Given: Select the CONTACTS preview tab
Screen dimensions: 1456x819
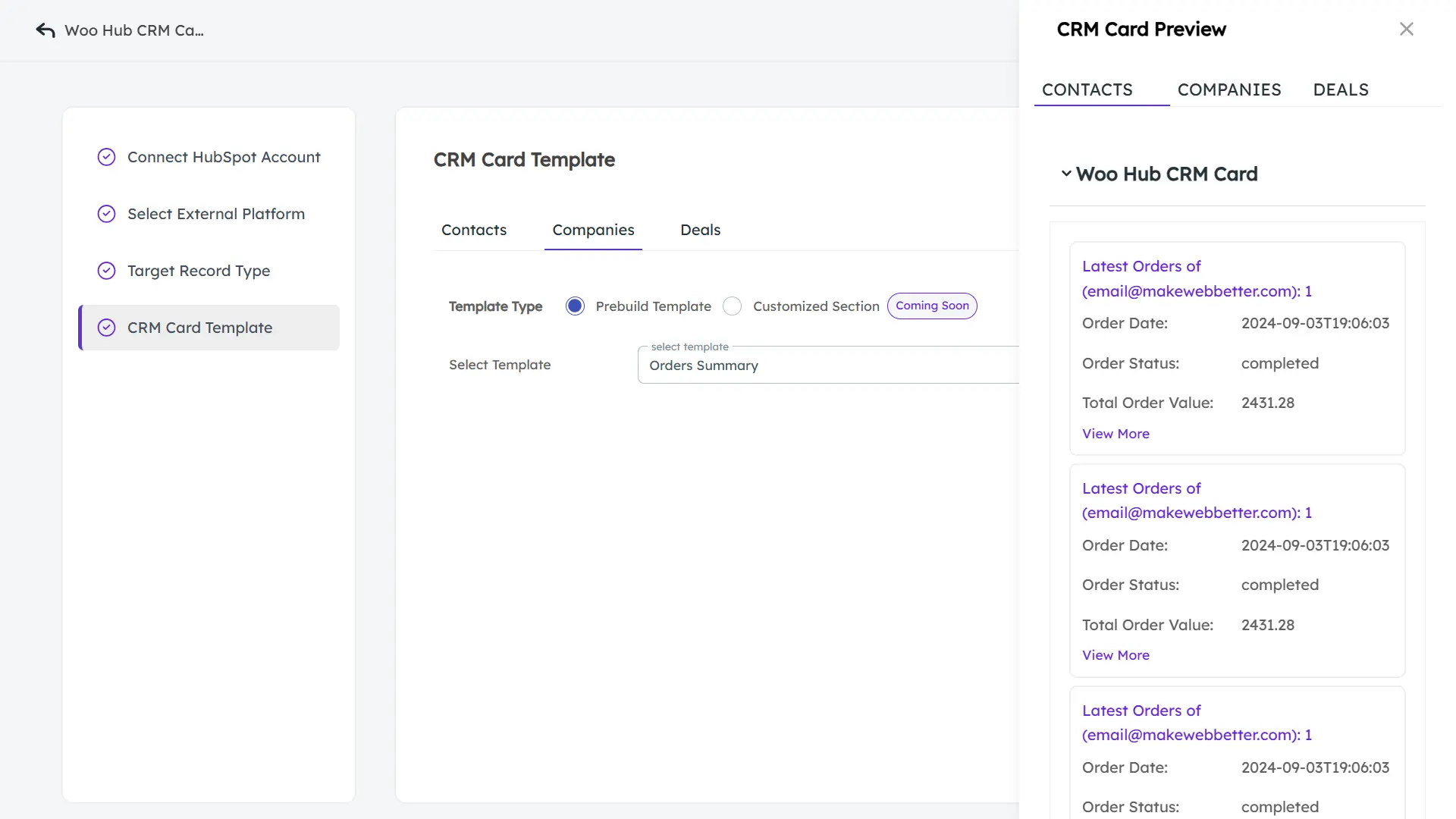Looking at the screenshot, I should tap(1087, 89).
